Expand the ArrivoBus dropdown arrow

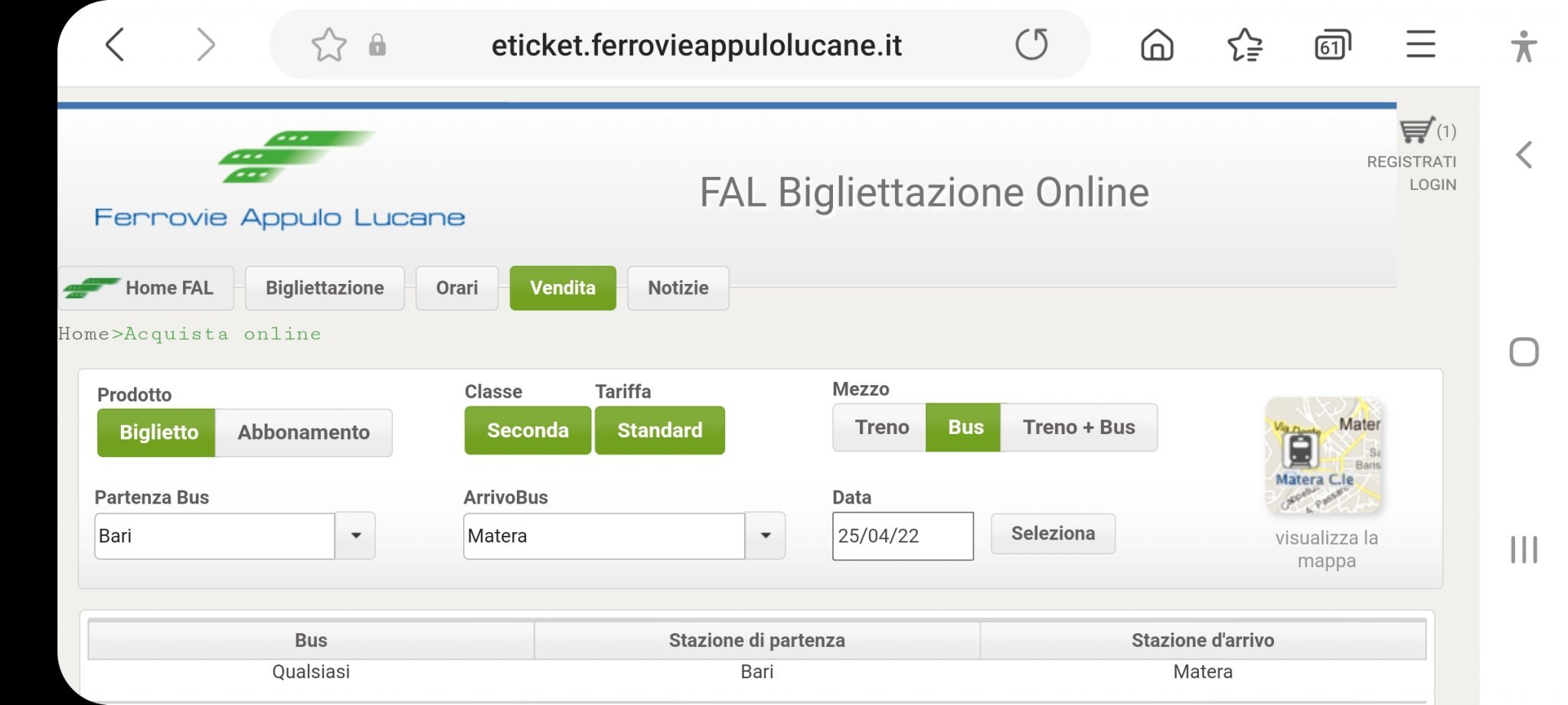point(765,536)
